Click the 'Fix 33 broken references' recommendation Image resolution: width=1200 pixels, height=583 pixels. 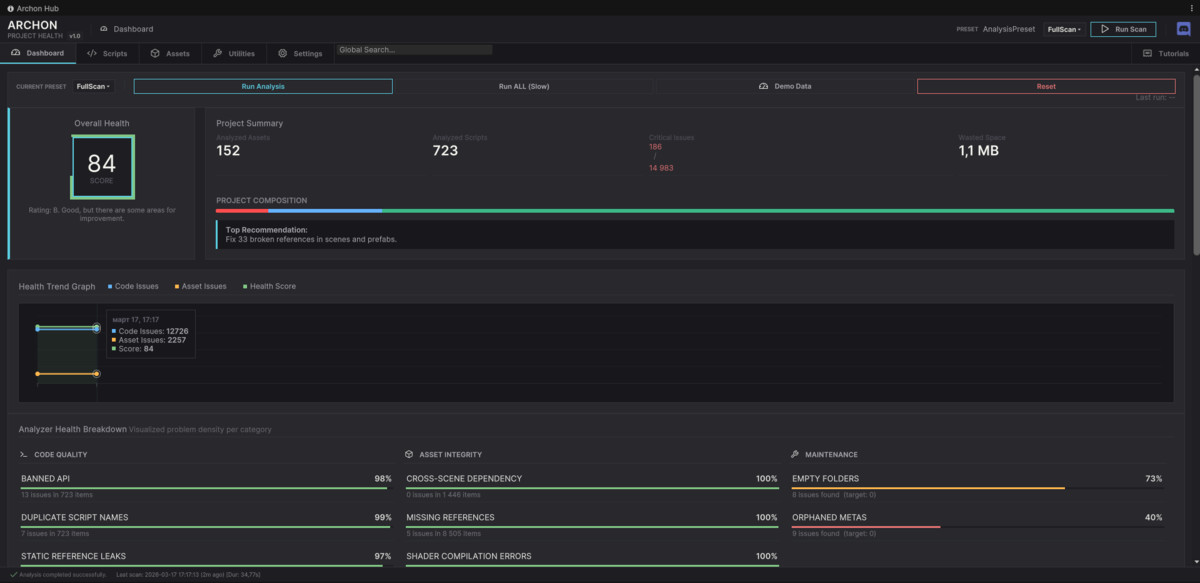[311, 240]
